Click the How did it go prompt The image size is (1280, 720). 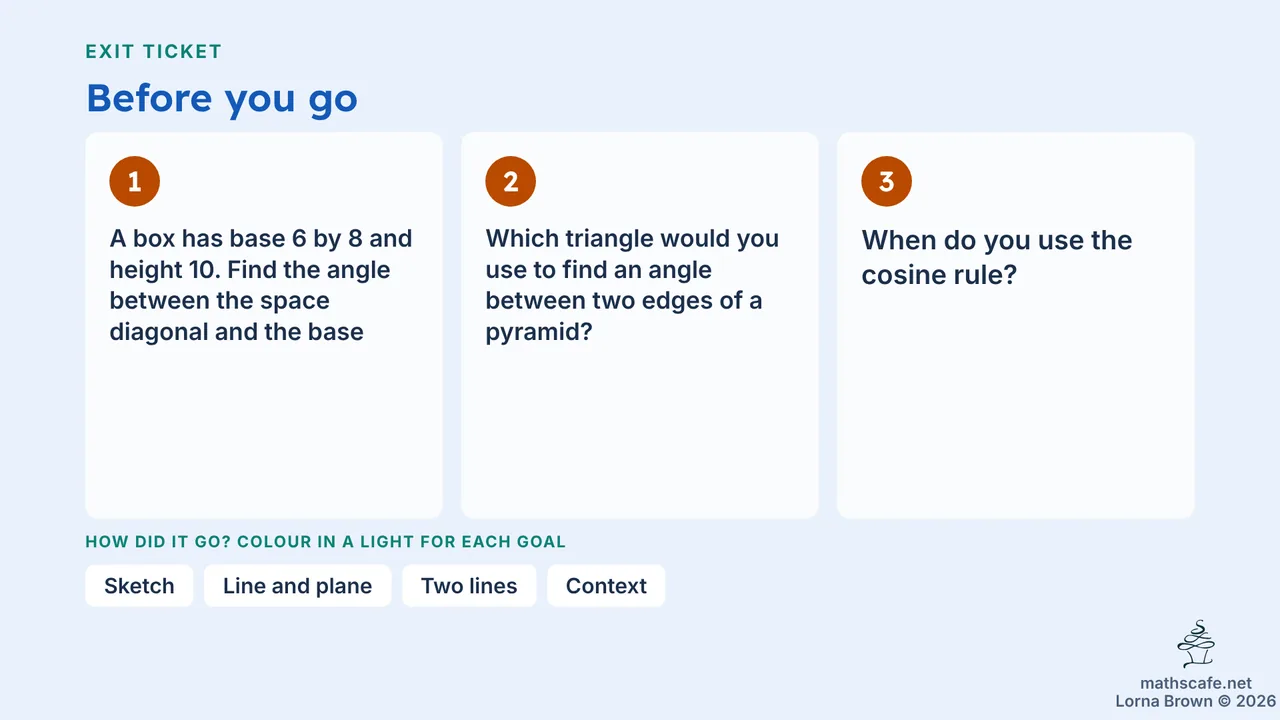pos(326,542)
